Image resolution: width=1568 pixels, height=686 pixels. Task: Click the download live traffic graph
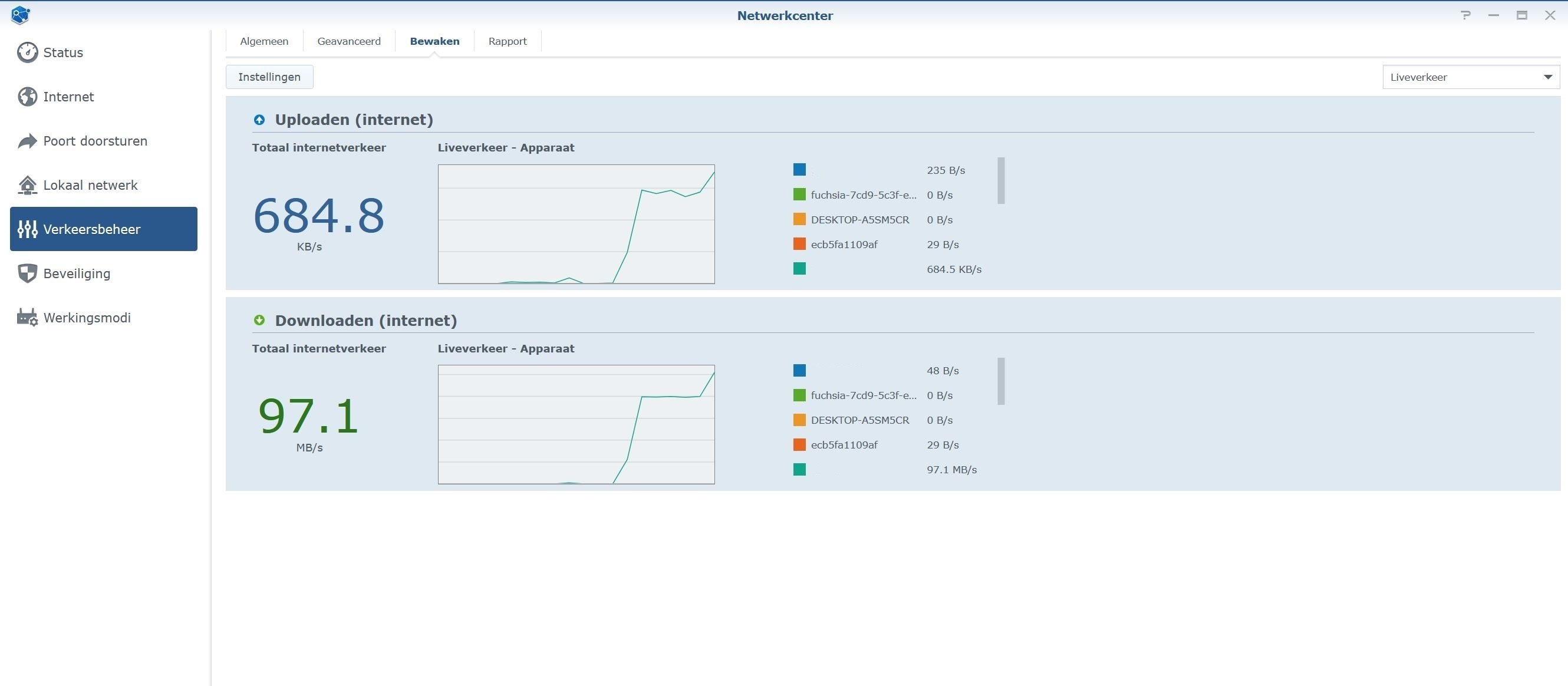point(577,424)
